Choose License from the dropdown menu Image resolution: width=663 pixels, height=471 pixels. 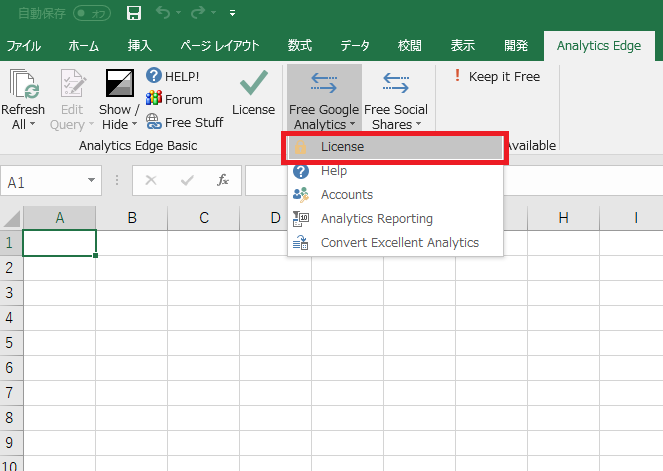(x=395, y=147)
